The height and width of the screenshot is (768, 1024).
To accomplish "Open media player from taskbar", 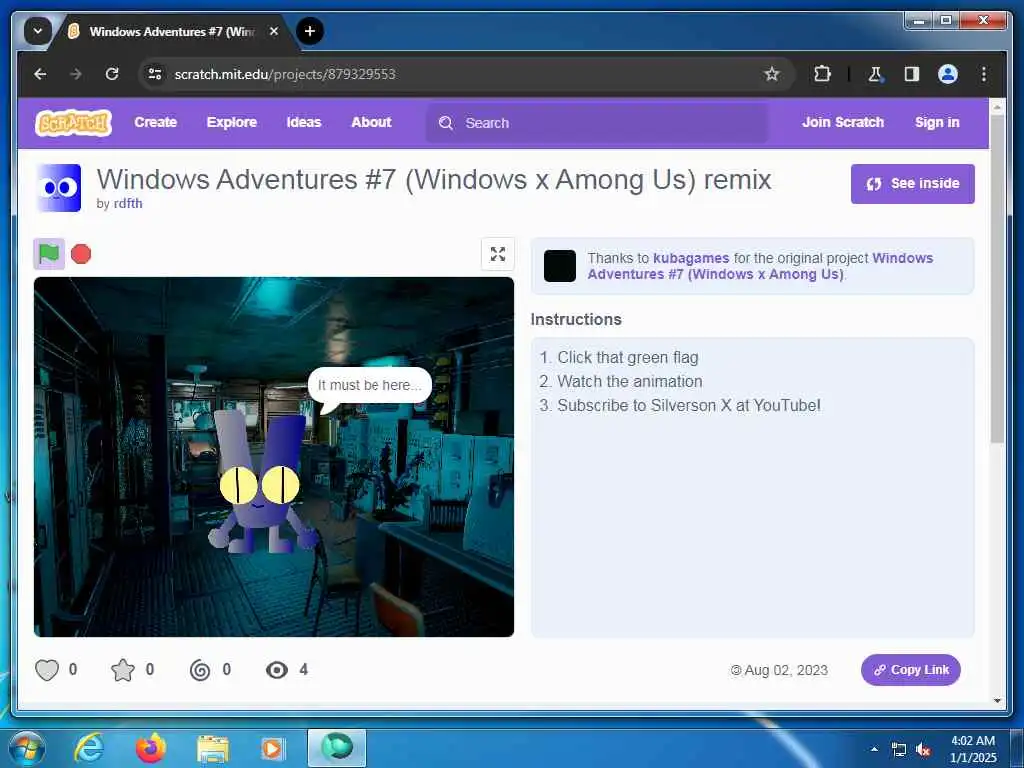I will click(x=272, y=749).
